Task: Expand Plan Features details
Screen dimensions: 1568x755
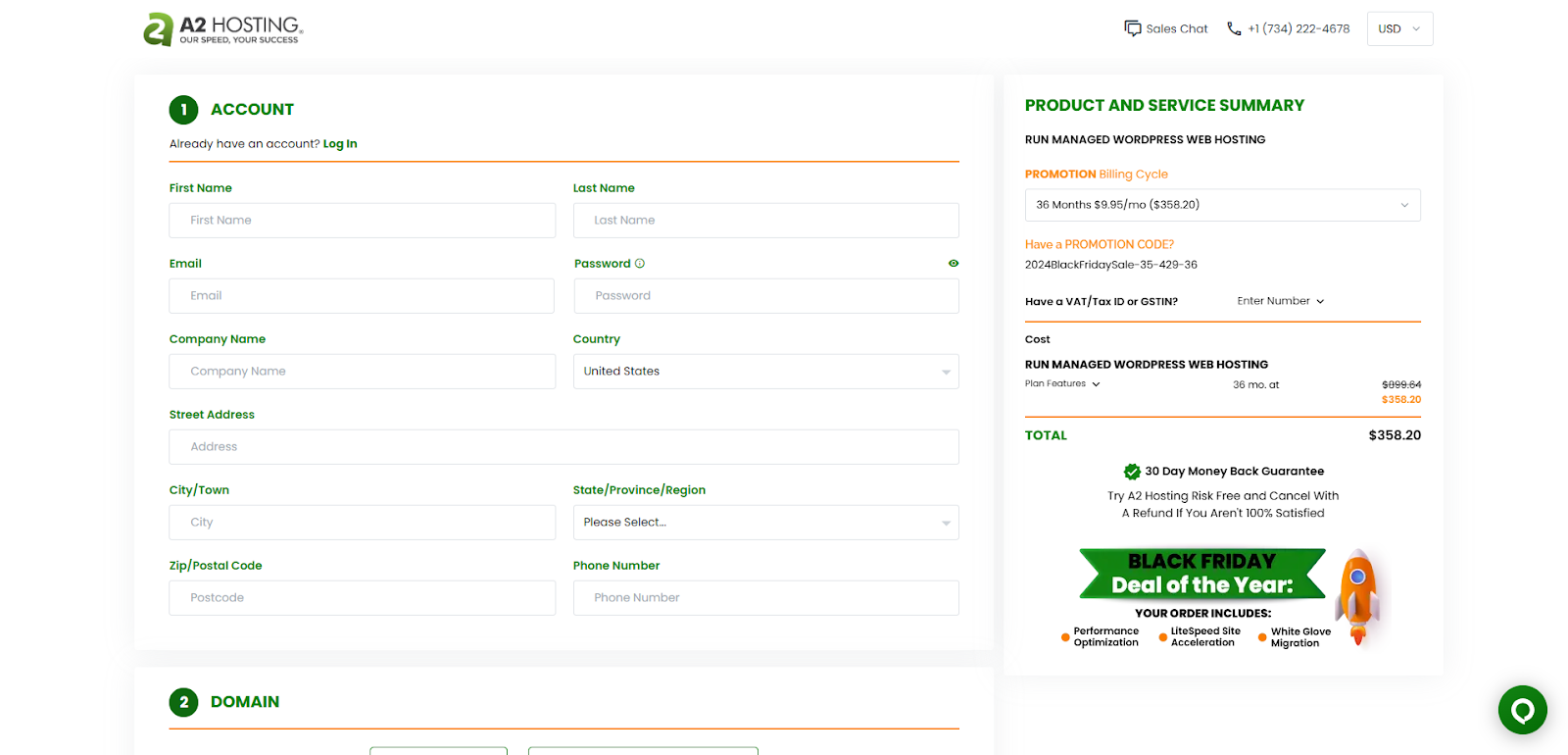Action: 1062,383
